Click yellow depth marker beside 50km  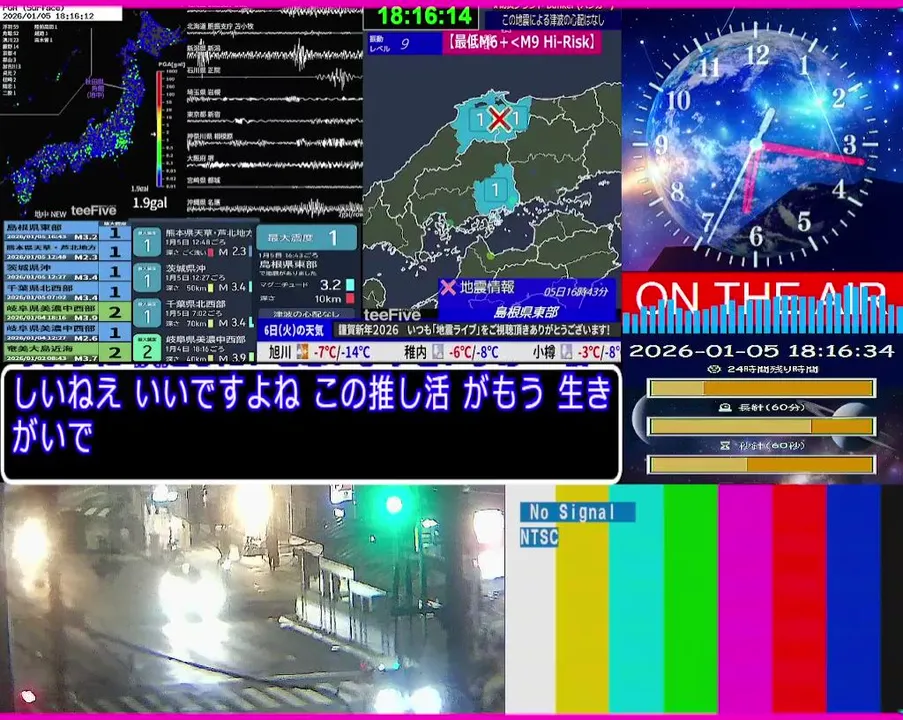tap(211, 288)
